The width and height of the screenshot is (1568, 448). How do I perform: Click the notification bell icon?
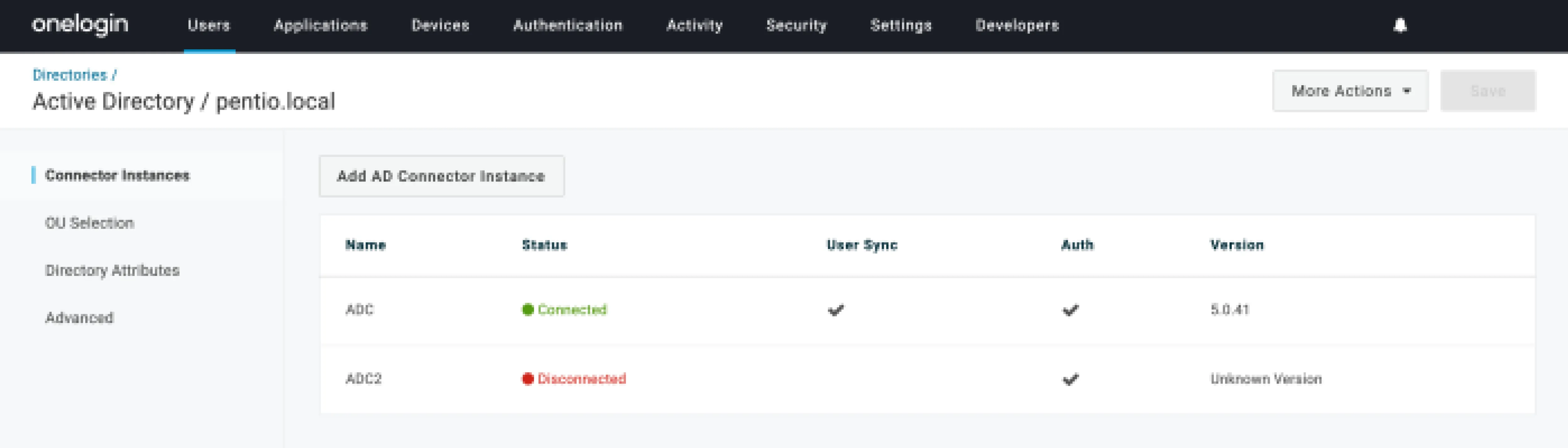click(1400, 26)
